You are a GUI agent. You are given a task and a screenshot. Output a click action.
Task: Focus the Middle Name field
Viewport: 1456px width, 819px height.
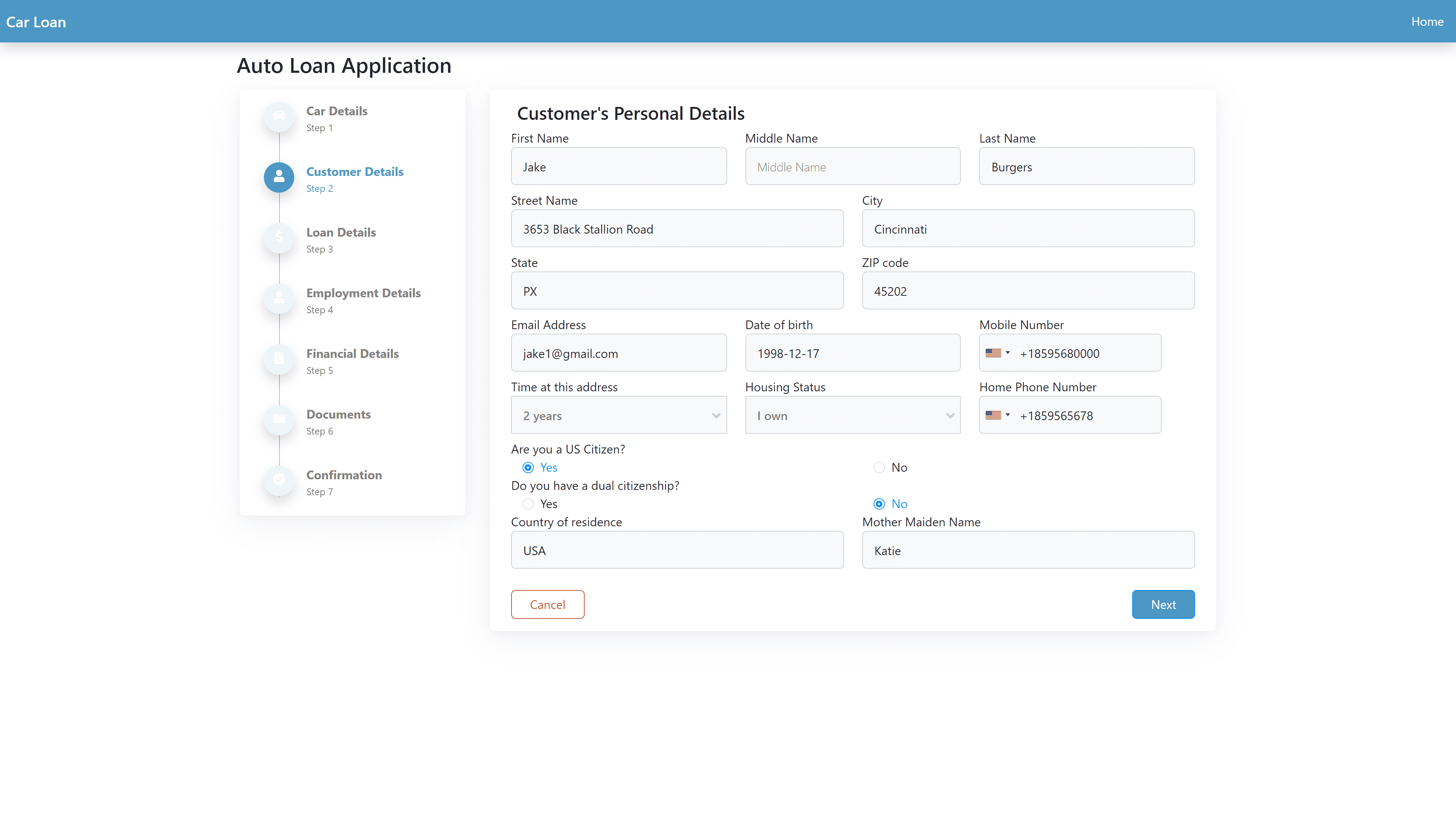tap(853, 166)
